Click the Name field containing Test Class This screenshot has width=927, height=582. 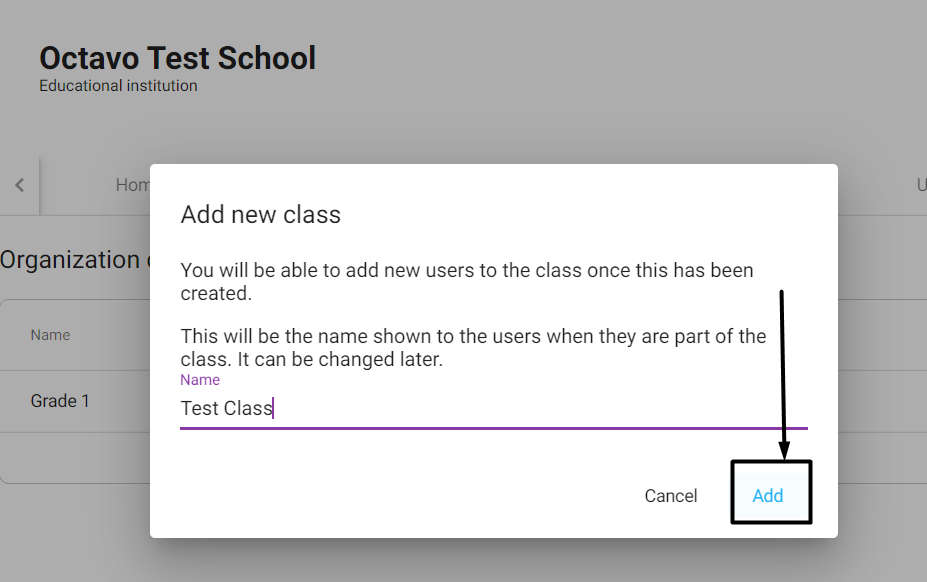pos(494,408)
